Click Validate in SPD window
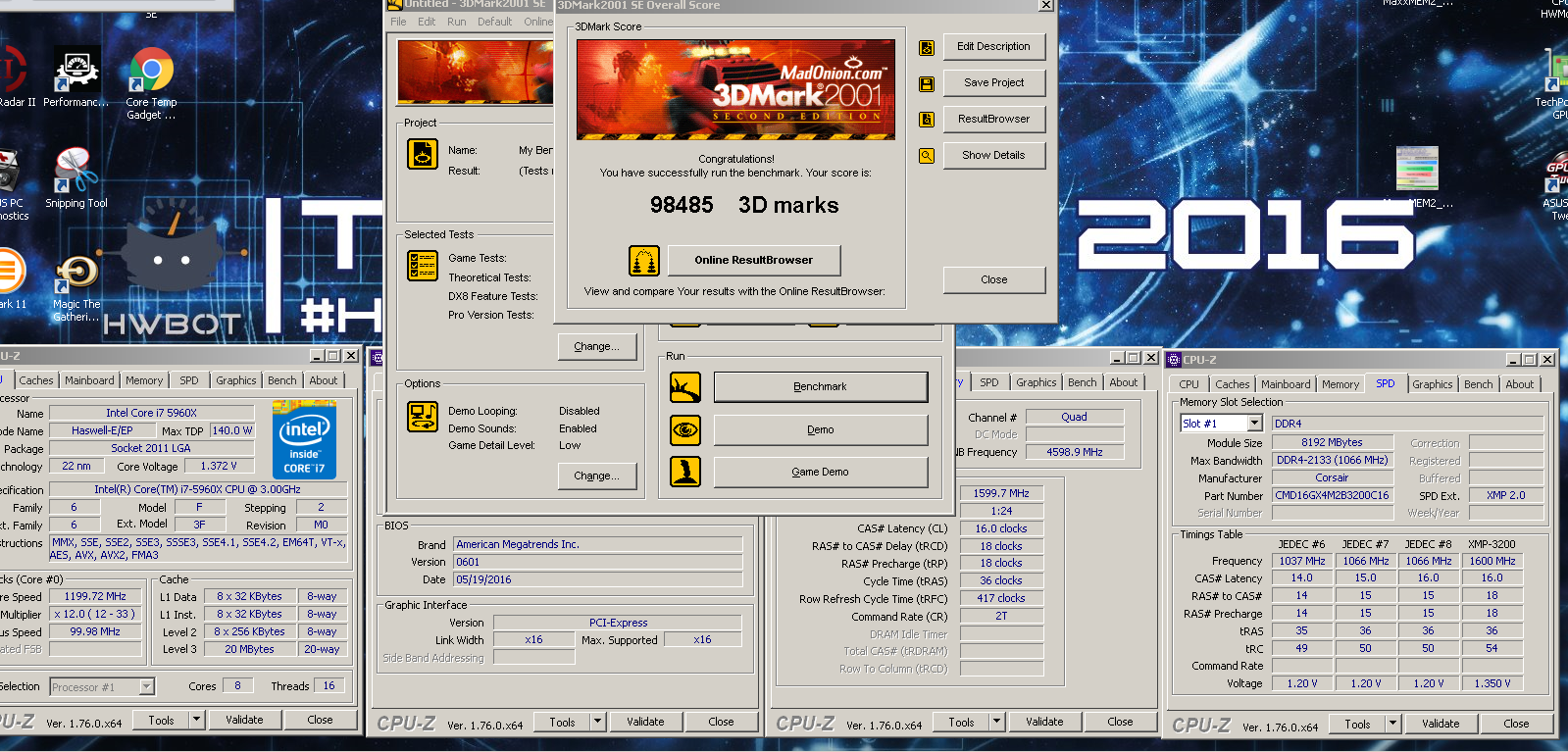The image size is (1568, 752). point(1441,724)
